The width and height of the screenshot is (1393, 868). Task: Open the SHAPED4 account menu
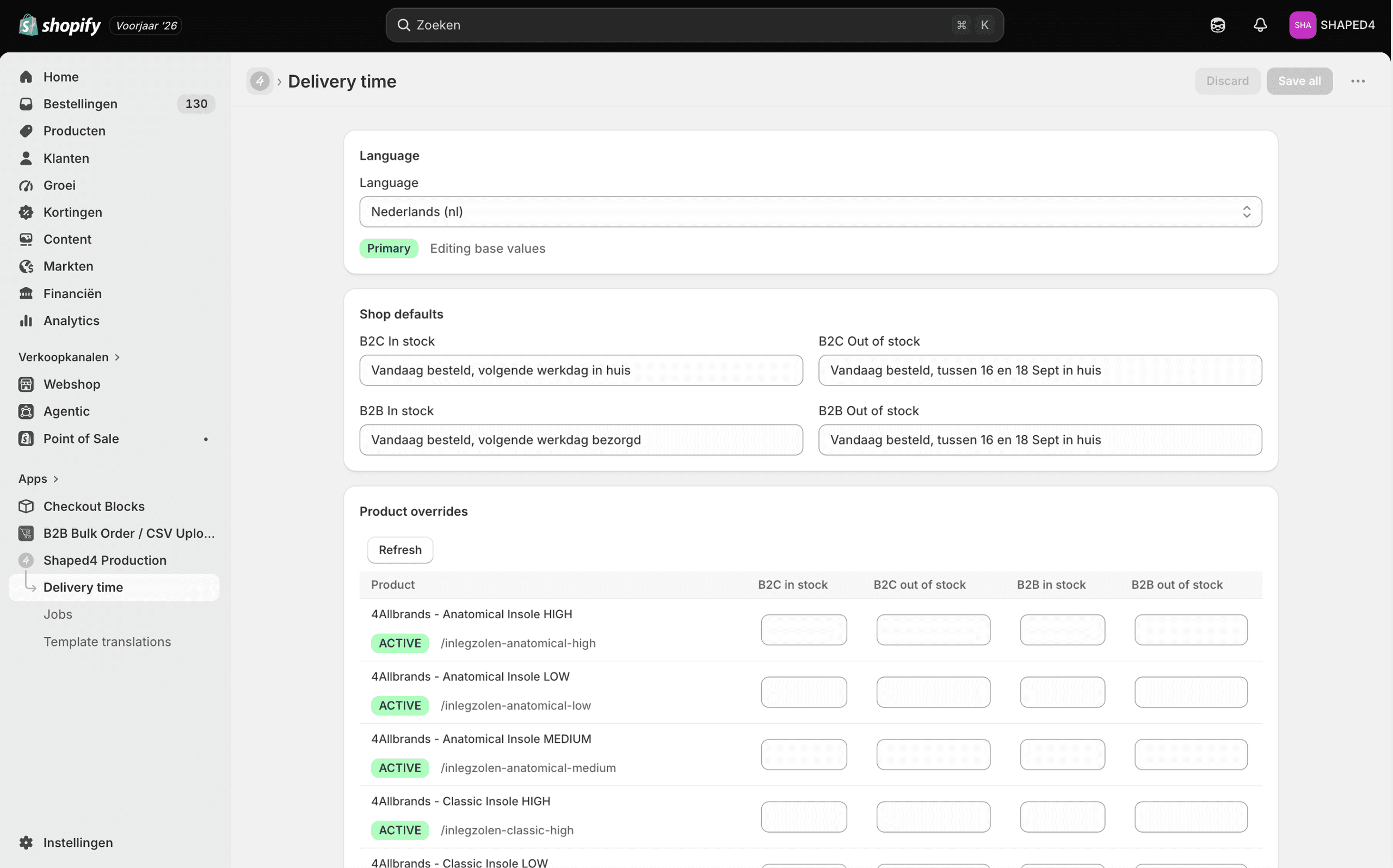1332,25
